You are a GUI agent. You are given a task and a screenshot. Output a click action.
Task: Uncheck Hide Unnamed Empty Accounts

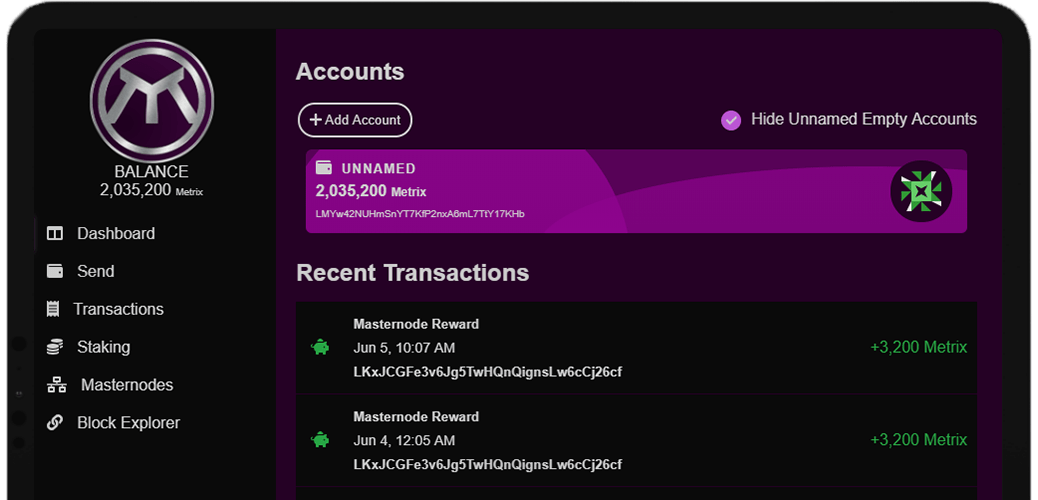(x=731, y=120)
